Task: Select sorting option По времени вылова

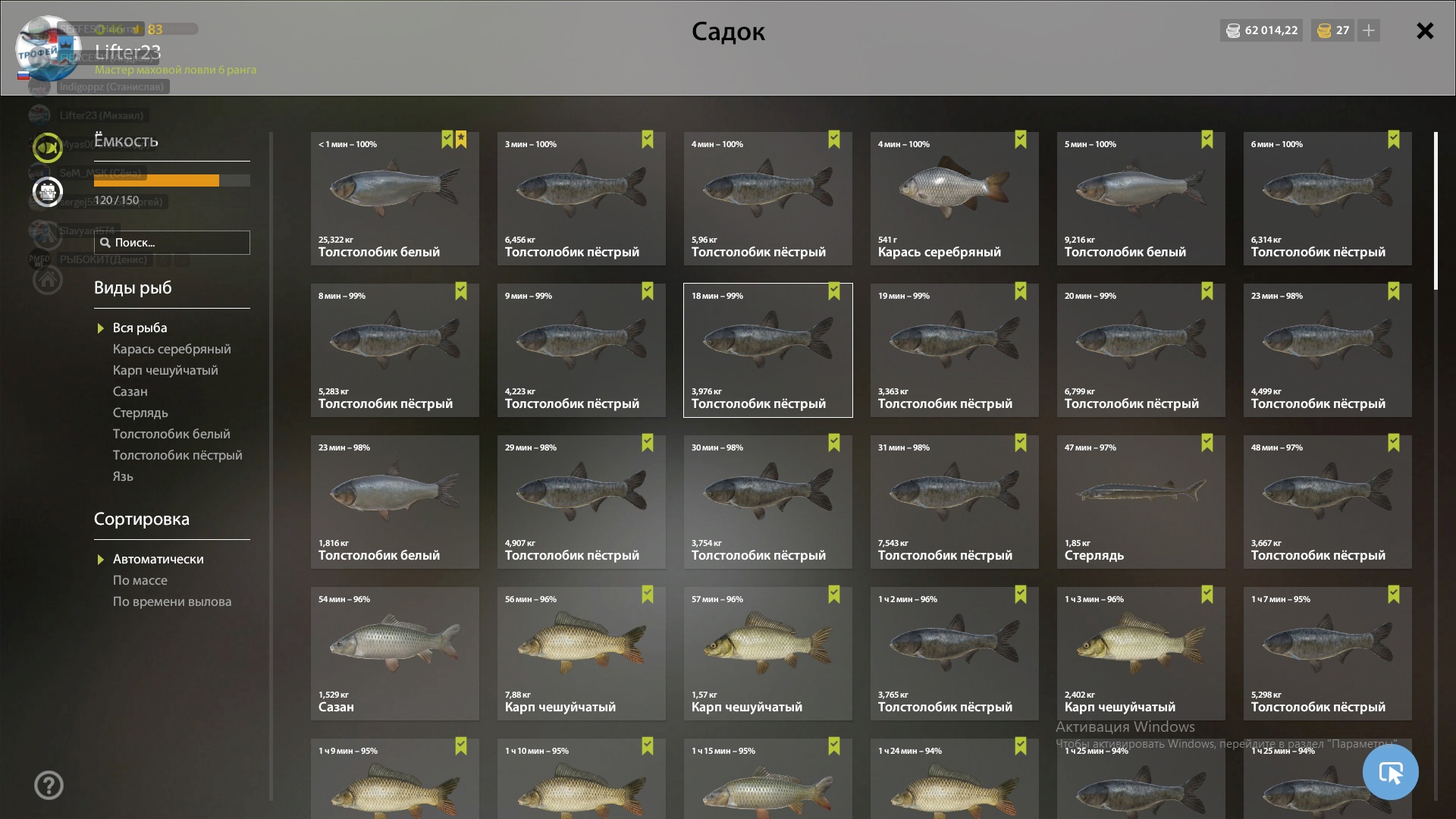Action: click(172, 601)
